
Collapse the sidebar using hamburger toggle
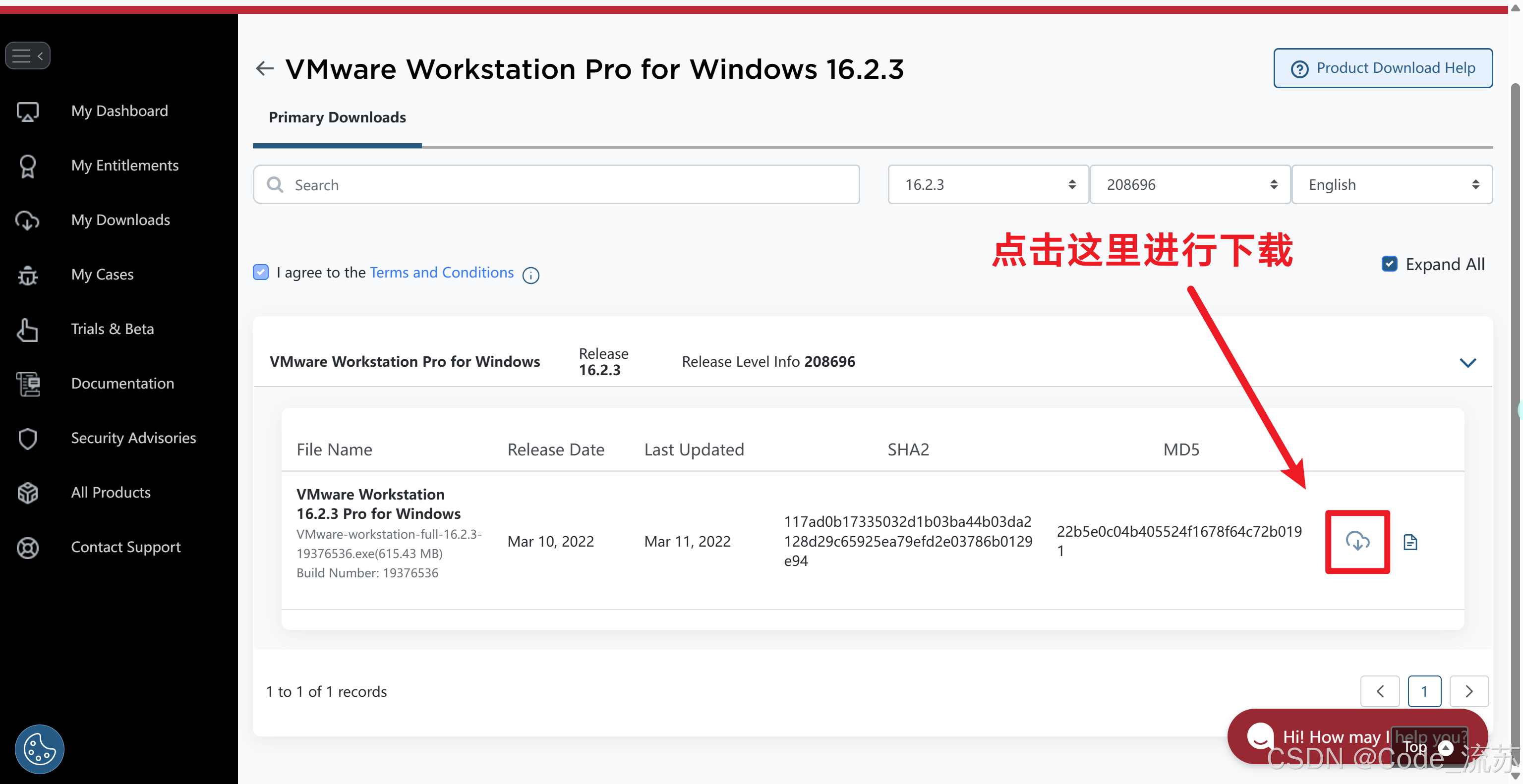[x=28, y=56]
